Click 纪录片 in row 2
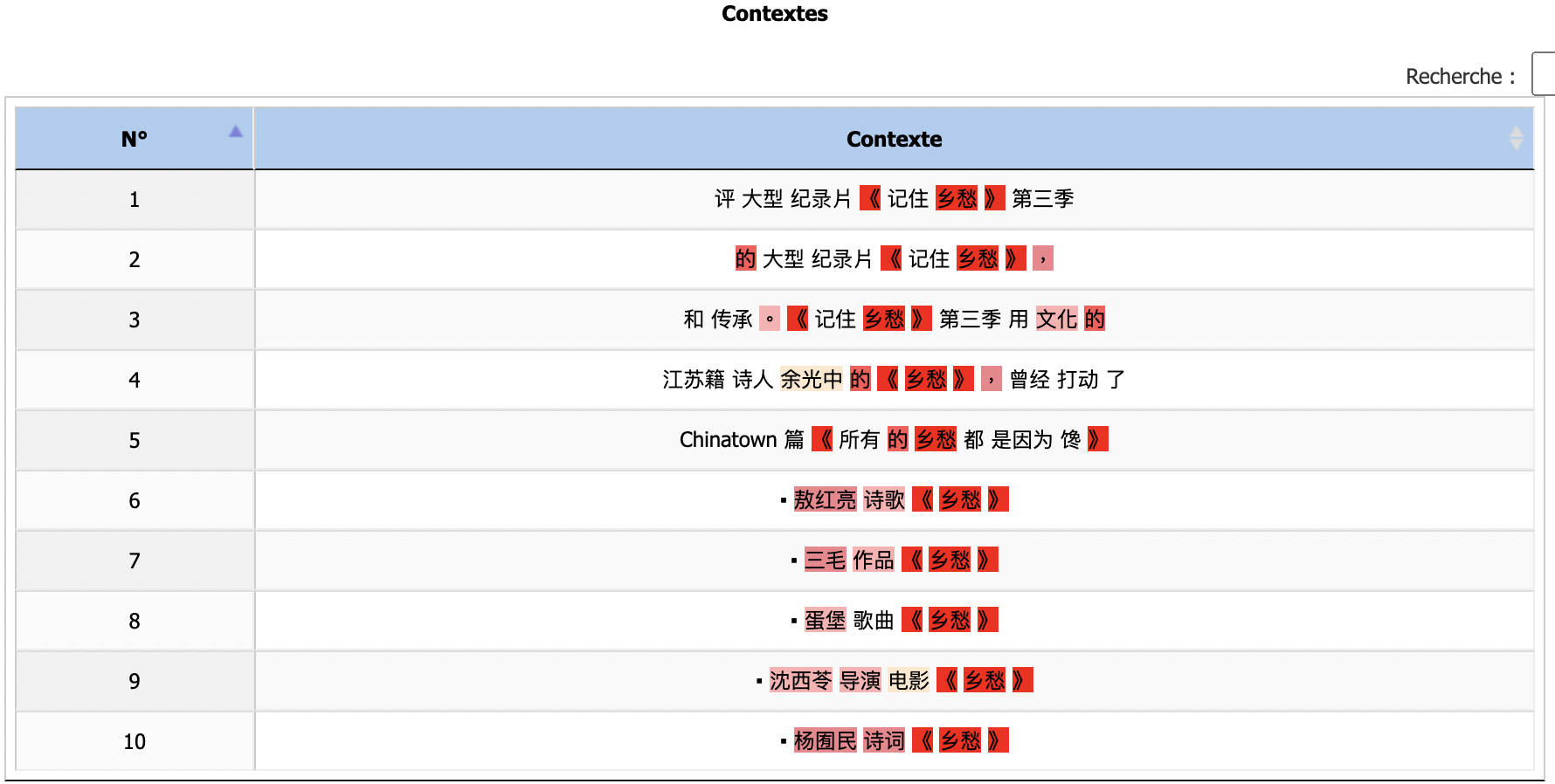The height and width of the screenshot is (784, 1555). pos(842,258)
